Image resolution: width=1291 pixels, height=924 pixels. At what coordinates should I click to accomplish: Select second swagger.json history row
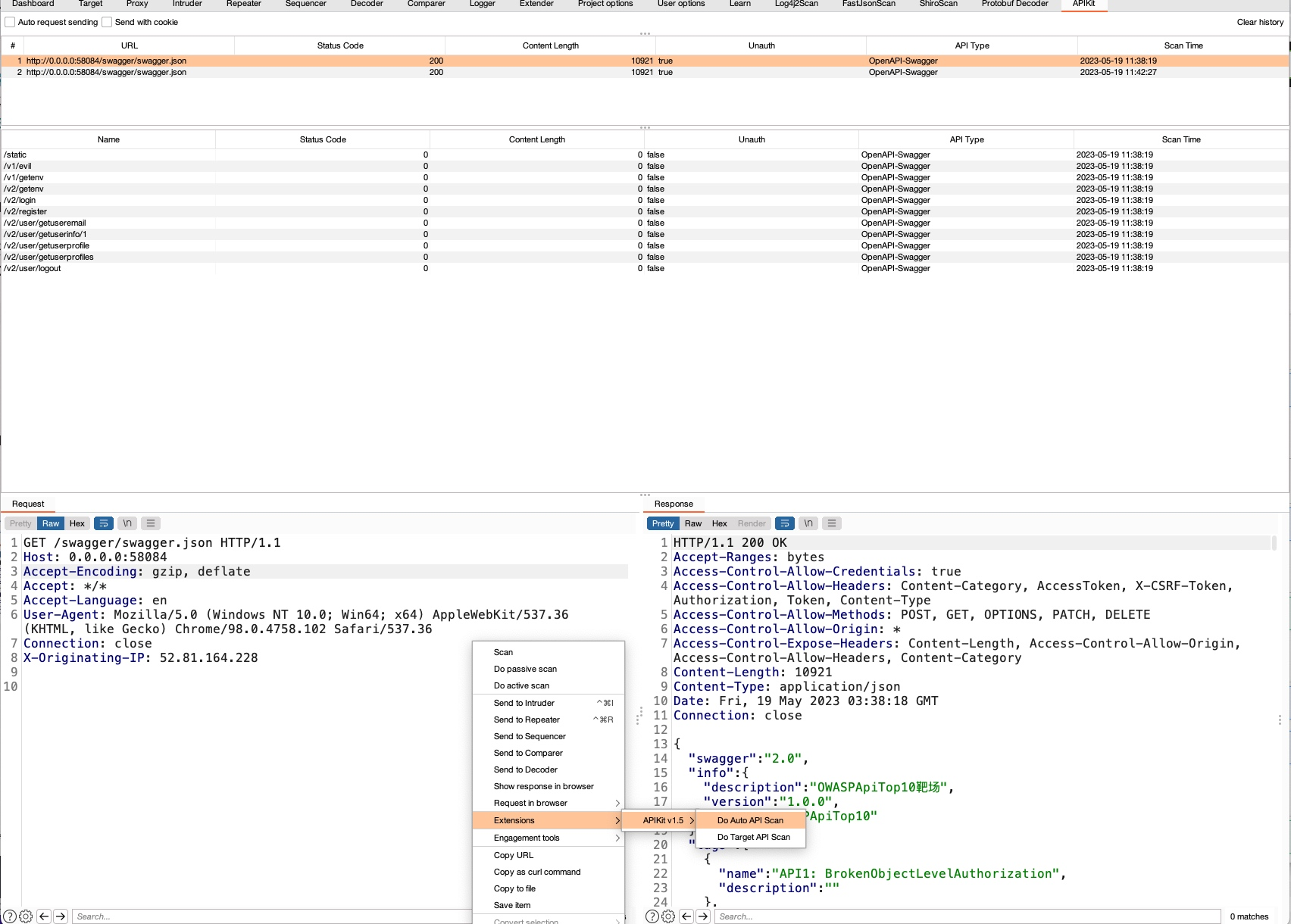tap(645, 72)
